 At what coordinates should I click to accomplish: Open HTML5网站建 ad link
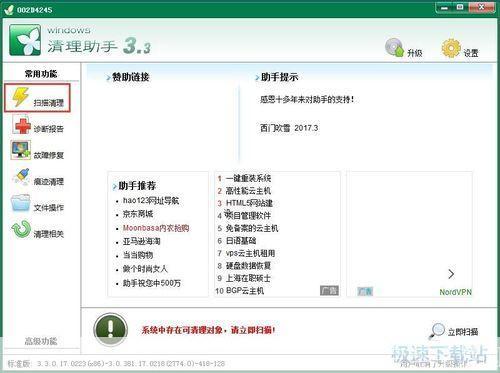[x=249, y=203]
